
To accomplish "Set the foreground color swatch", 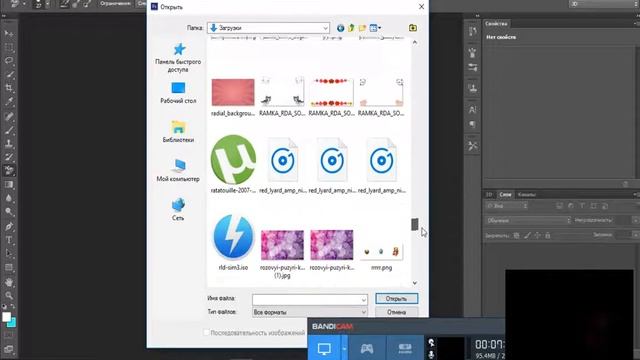I will [6, 317].
